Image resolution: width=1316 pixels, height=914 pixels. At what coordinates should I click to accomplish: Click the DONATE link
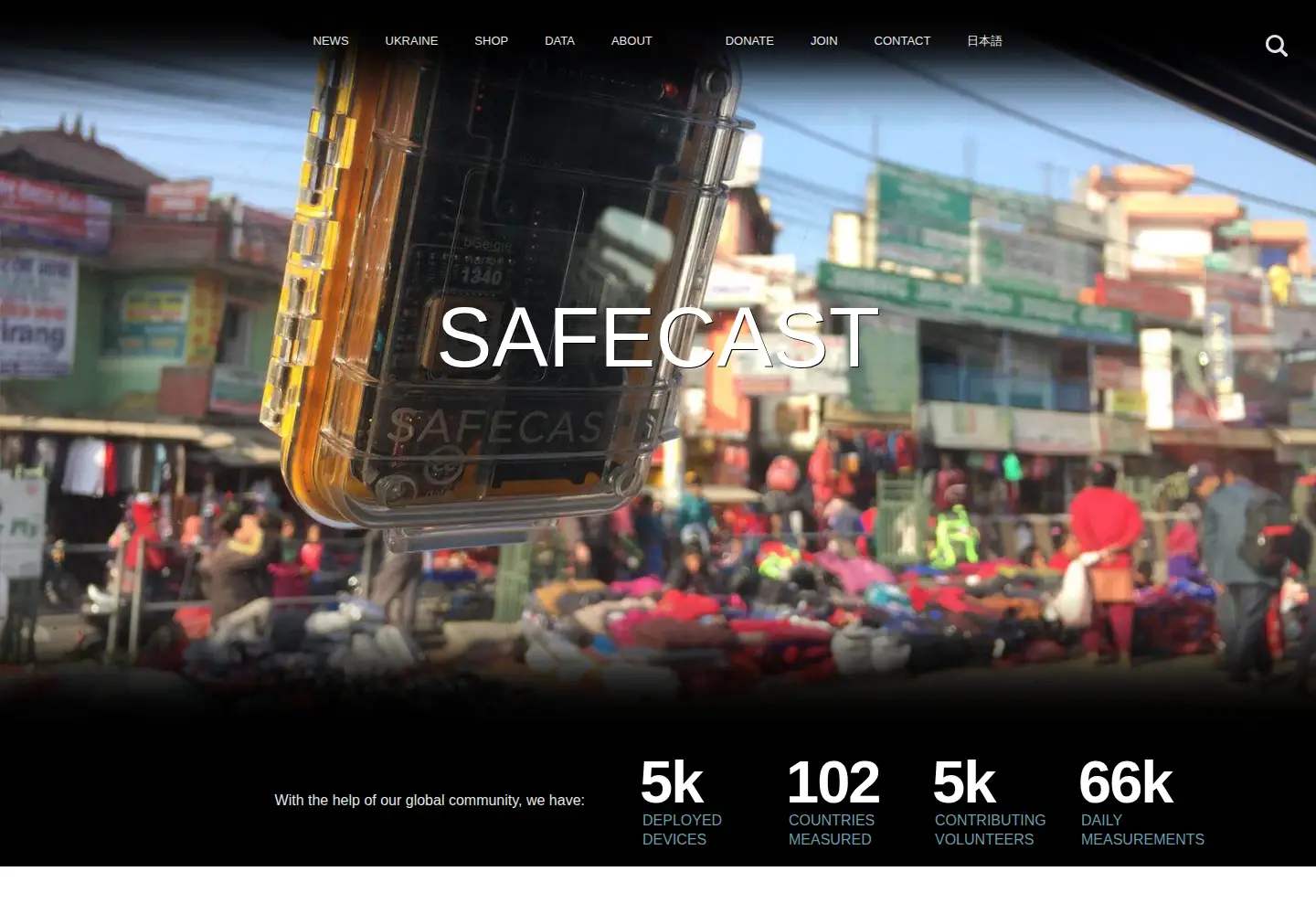749,41
